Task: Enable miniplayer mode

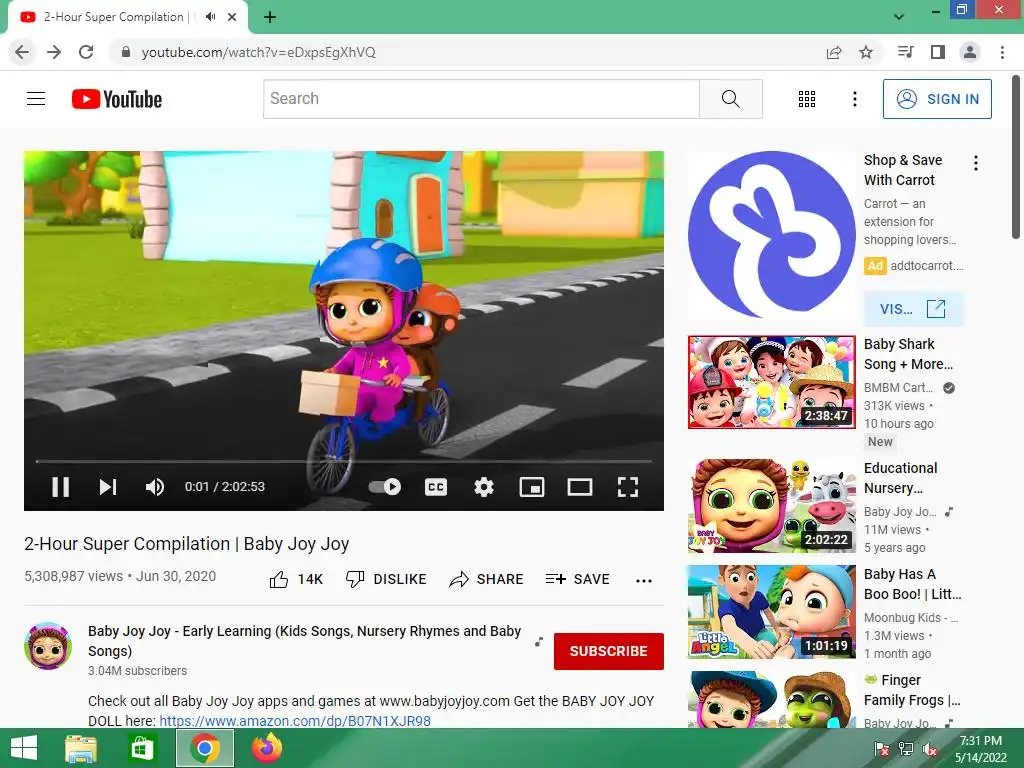Action: (532, 487)
